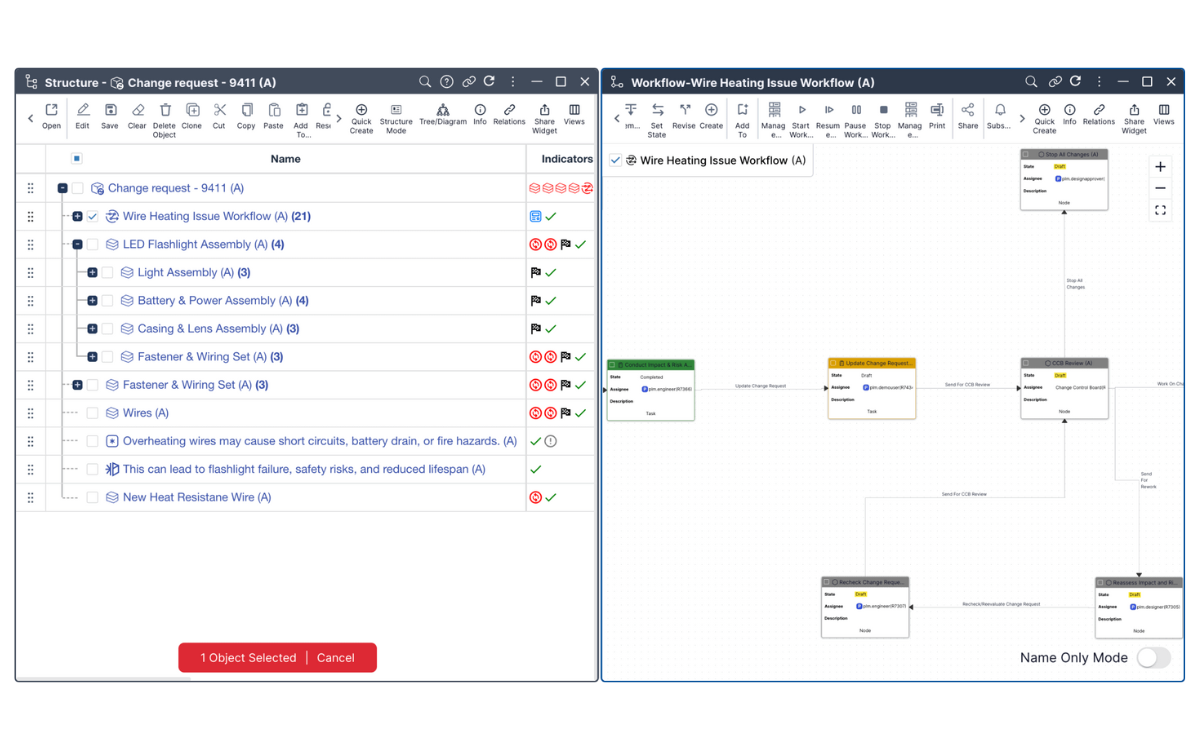Check the box for Wires (A) row
Screen dimensions: 1200x750
pyautogui.click(x=93, y=413)
